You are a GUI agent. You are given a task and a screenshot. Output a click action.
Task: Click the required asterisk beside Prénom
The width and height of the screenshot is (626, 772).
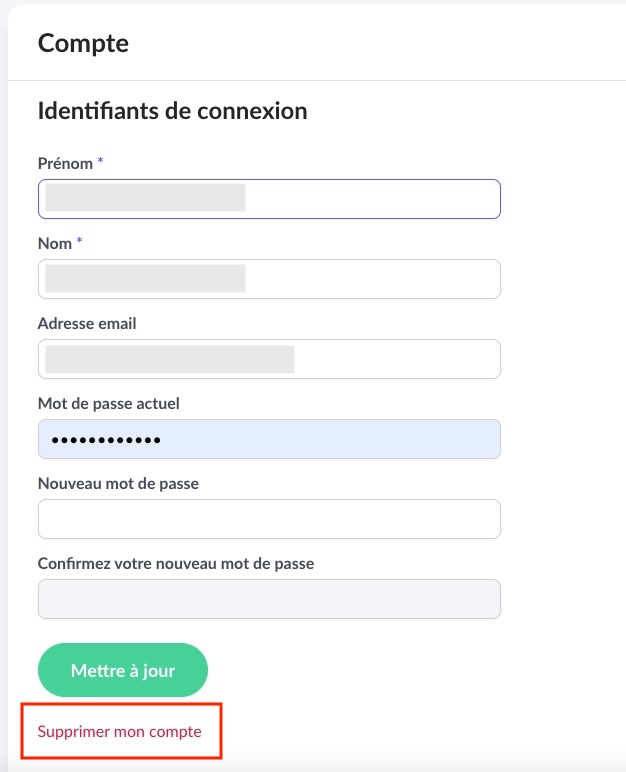(x=100, y=162)
